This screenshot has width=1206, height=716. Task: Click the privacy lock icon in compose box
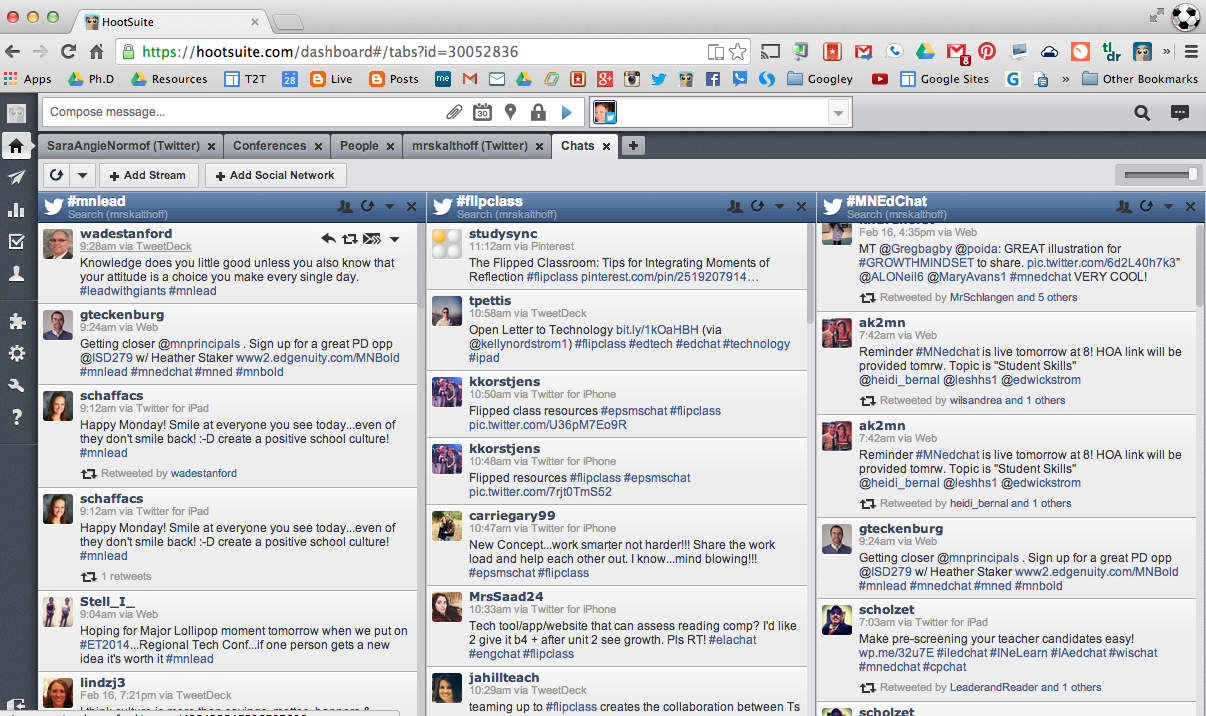pos(538,112)
